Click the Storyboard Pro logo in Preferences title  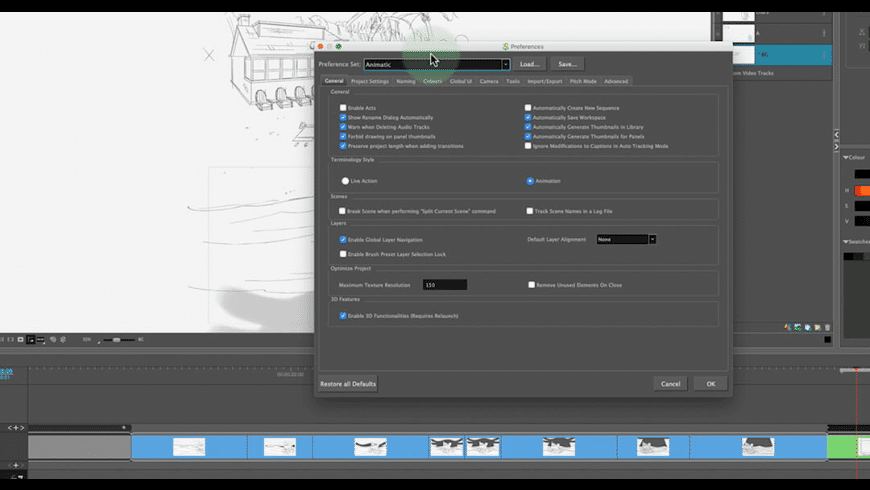point(506,46)
